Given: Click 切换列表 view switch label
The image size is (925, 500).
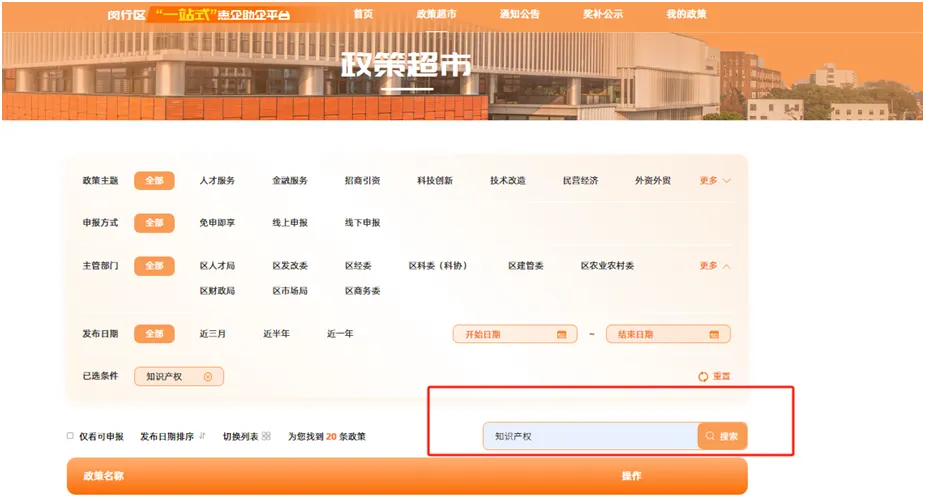Looking at the screenshot, I should pyautogui.click(x=240, y=436).
